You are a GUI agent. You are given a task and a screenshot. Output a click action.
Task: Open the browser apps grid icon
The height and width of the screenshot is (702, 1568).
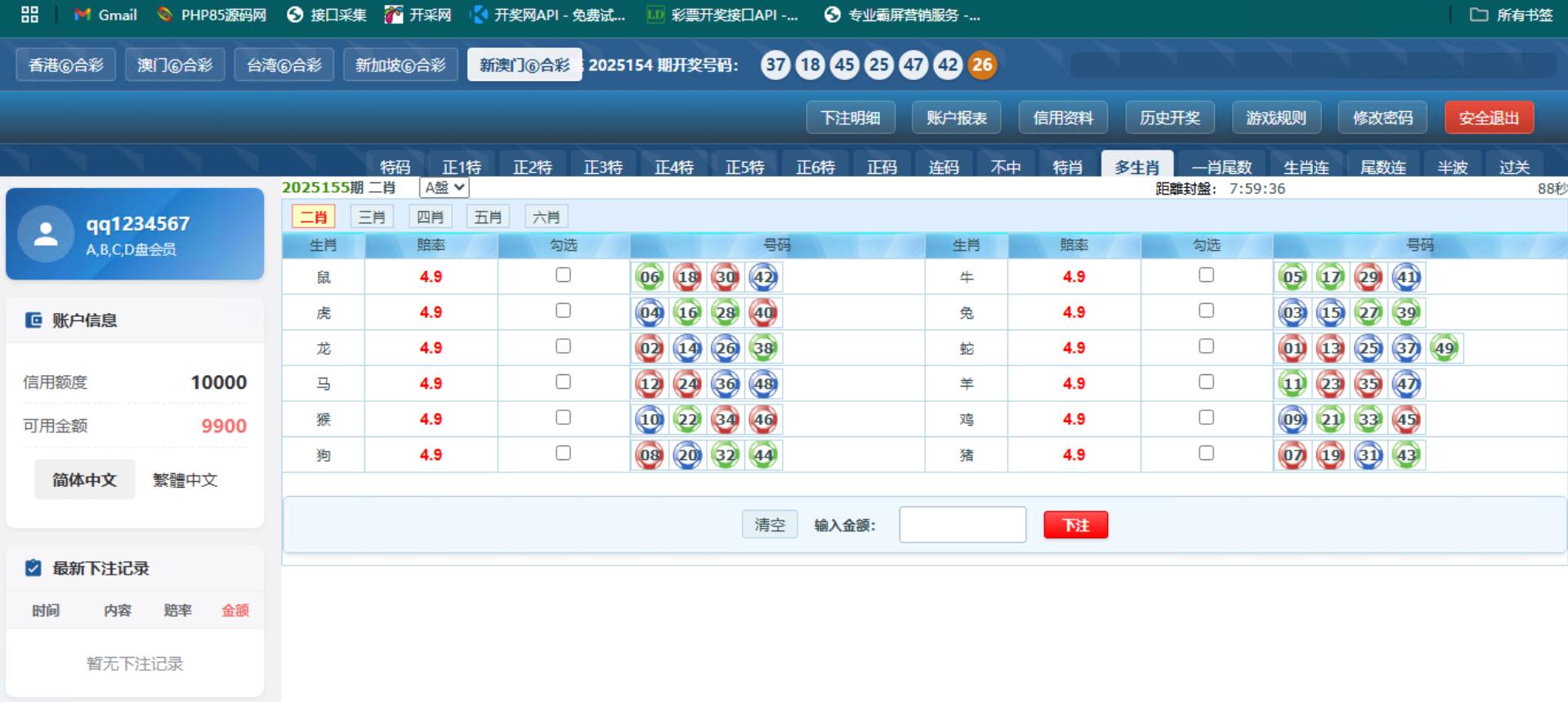tap(29, 15)
